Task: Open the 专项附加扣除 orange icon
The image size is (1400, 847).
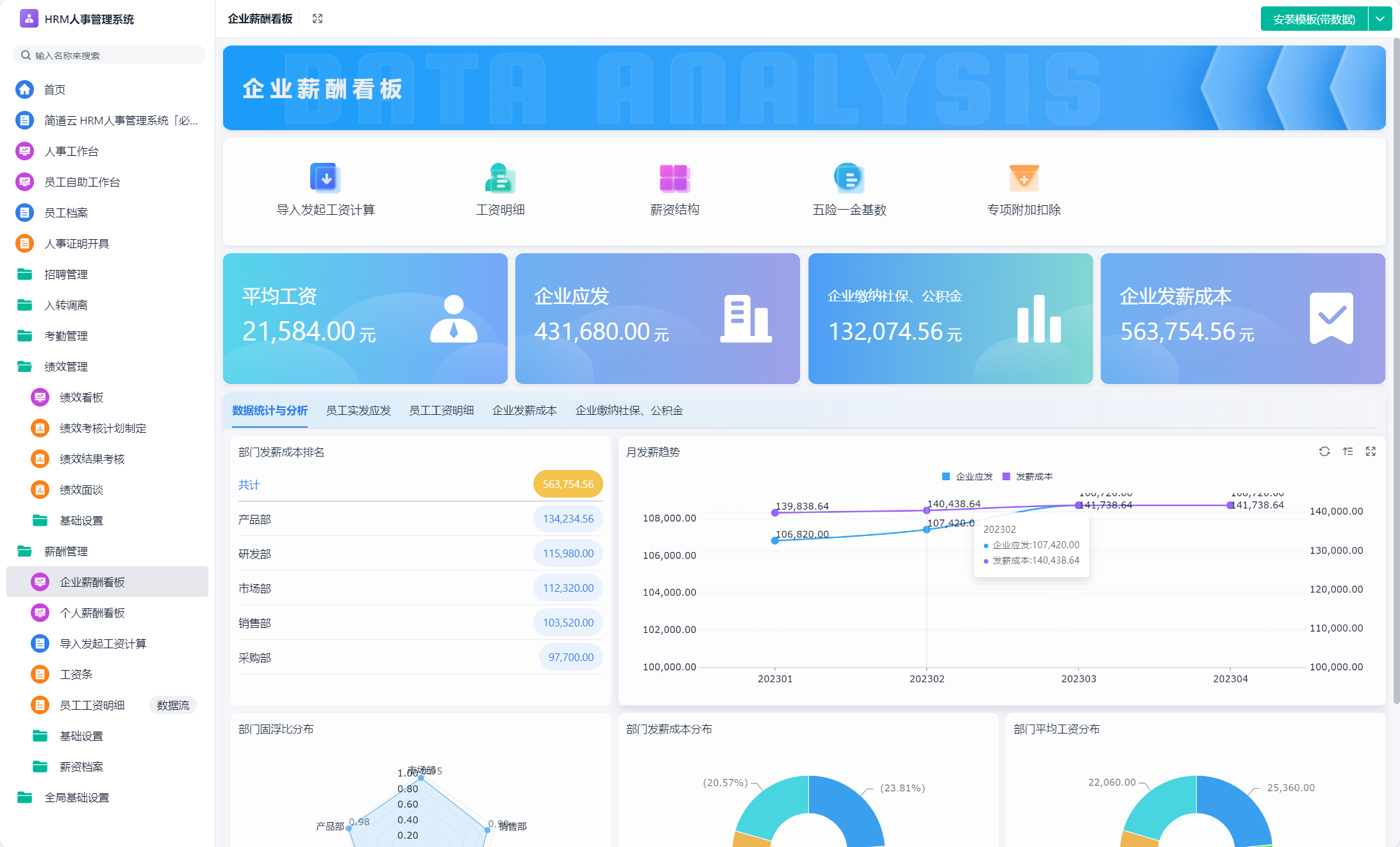Action: click(1024, 178)
